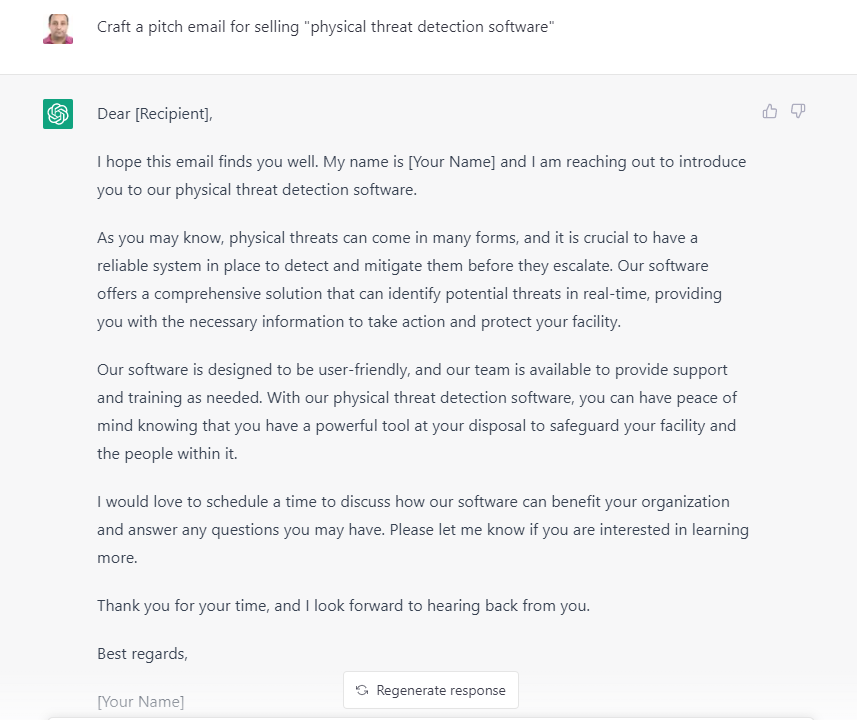
Task: Click the regenerate refresh arrow icon
Action: [x=361, y=690]
